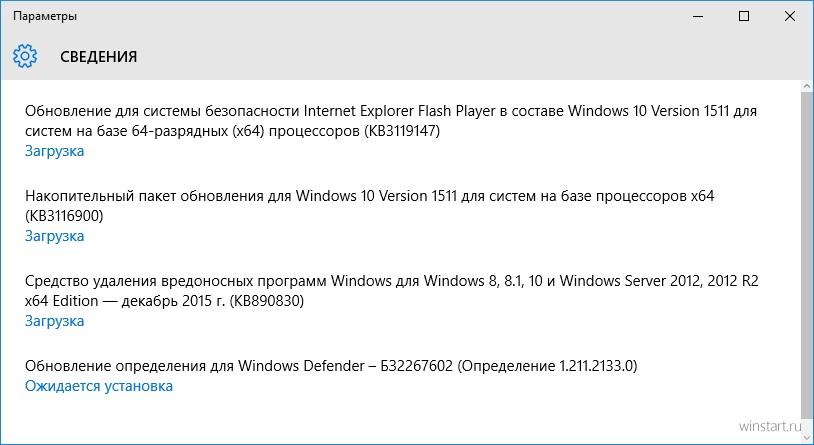This screenshot has height=445, width=814.
Task: Open Загрузка link under KB3119147 update
Action: pos(55,151)
